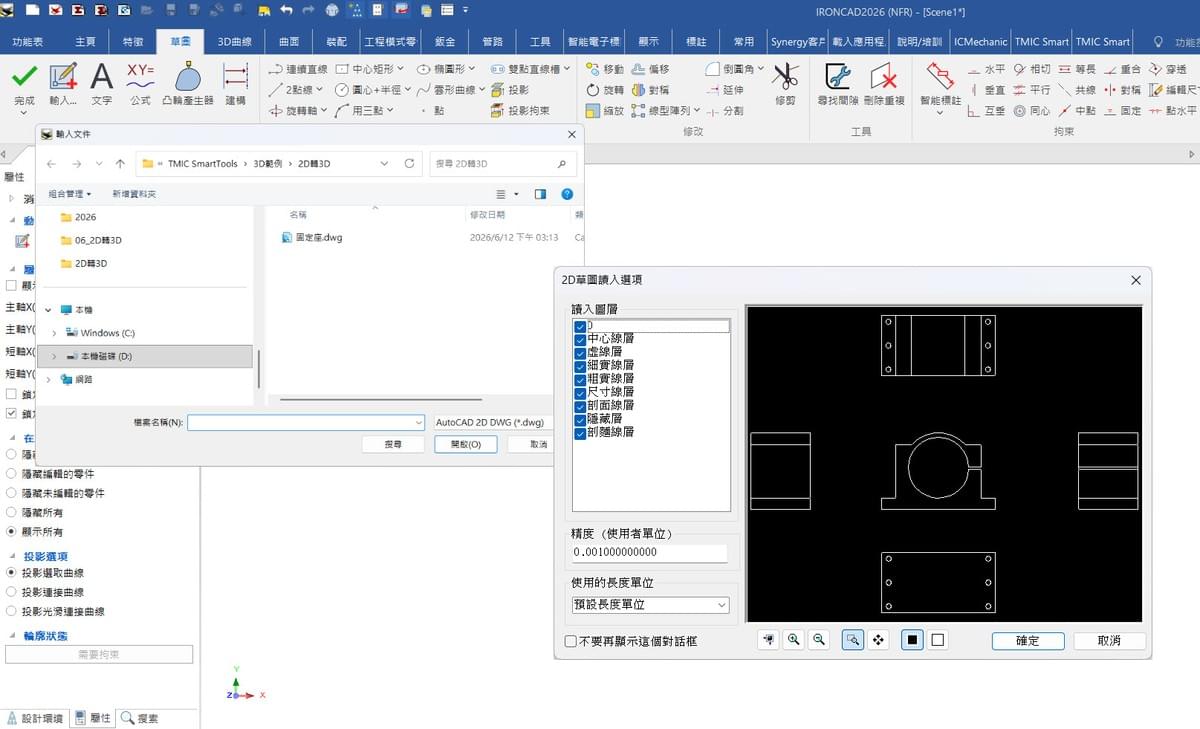The height and width of the screenshot is (729, 1200).
Task: Uncheck the 虛線層 layer checkbox
Action: coord(580,353)
